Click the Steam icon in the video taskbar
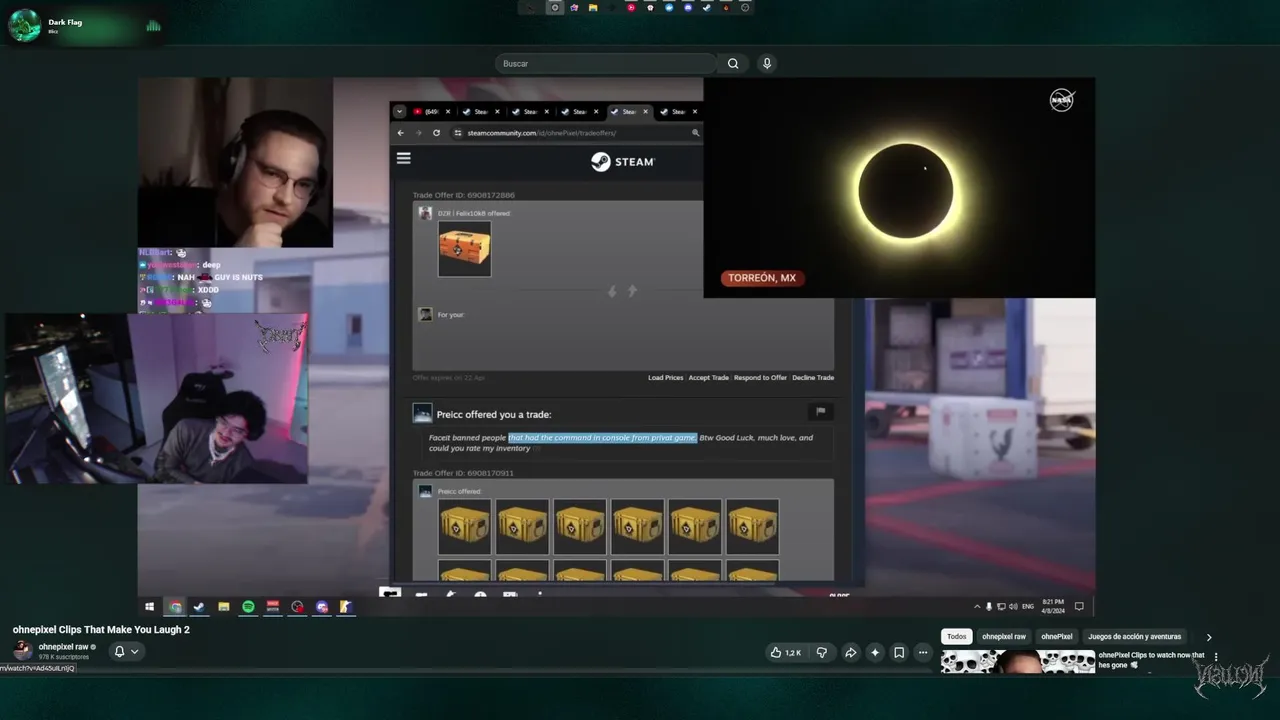The image size is (1280, 720). (x=199, y=607)
